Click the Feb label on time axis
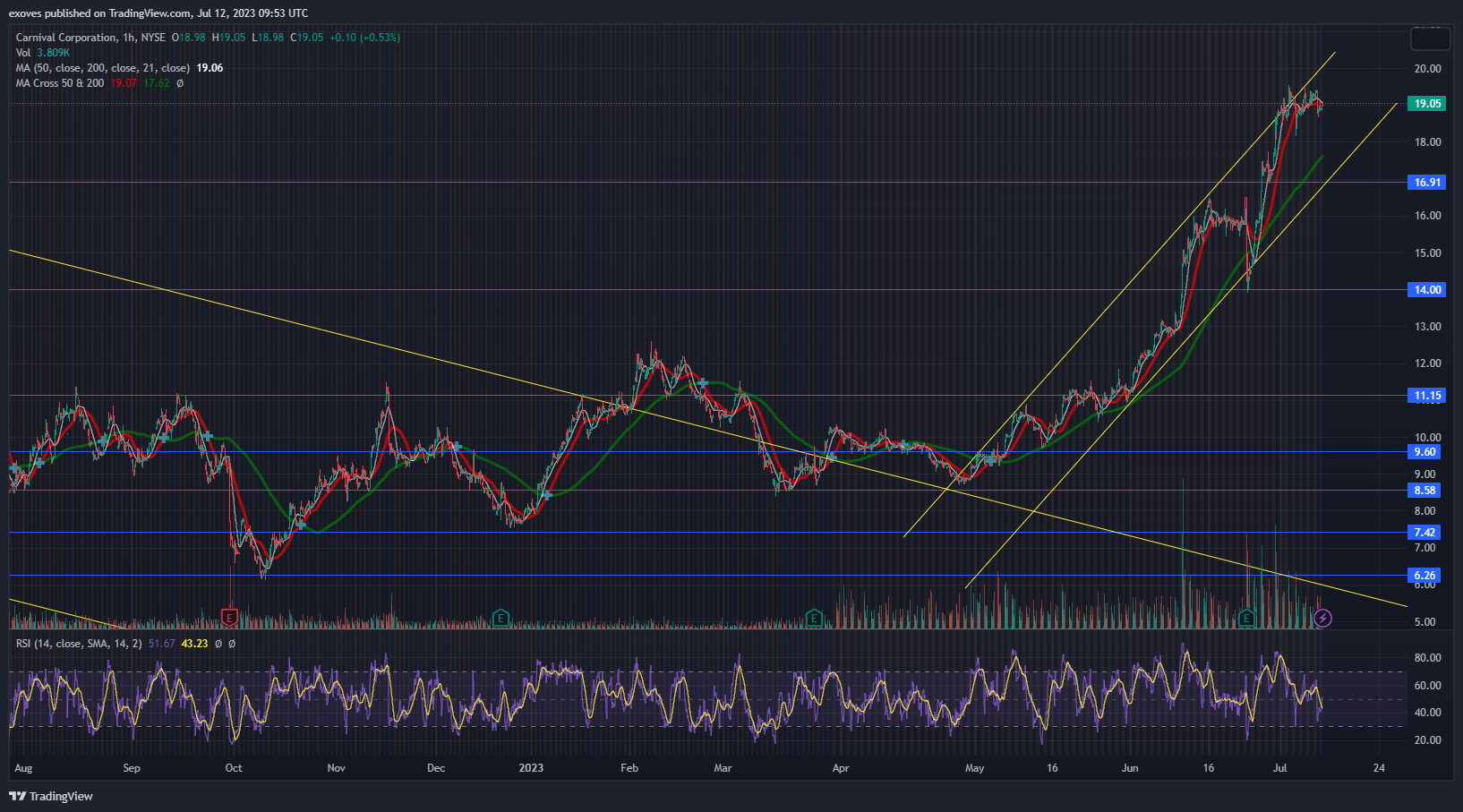The height and width of the screenshot is (812, 1463). [x=629, y=768]
